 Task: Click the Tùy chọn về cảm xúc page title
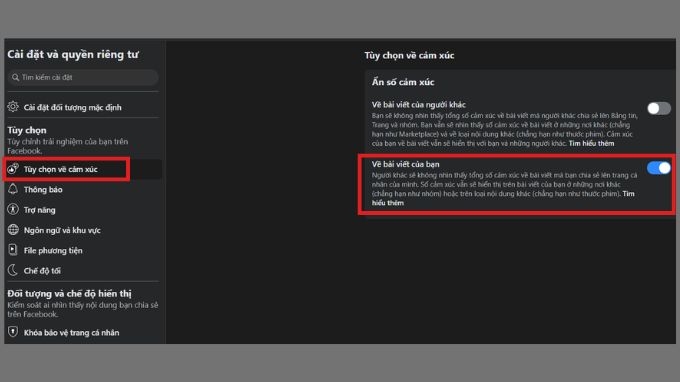[409, 56]
